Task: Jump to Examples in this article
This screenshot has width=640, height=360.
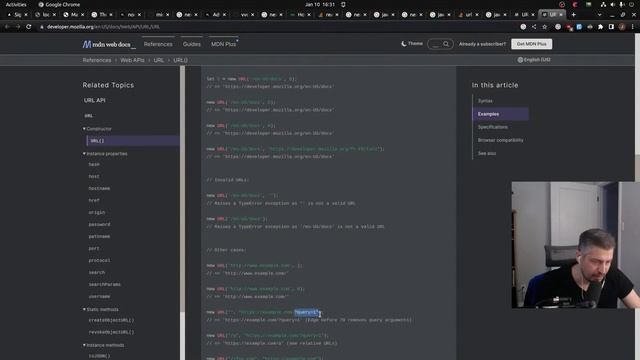Action: click(x=500, y=114)
